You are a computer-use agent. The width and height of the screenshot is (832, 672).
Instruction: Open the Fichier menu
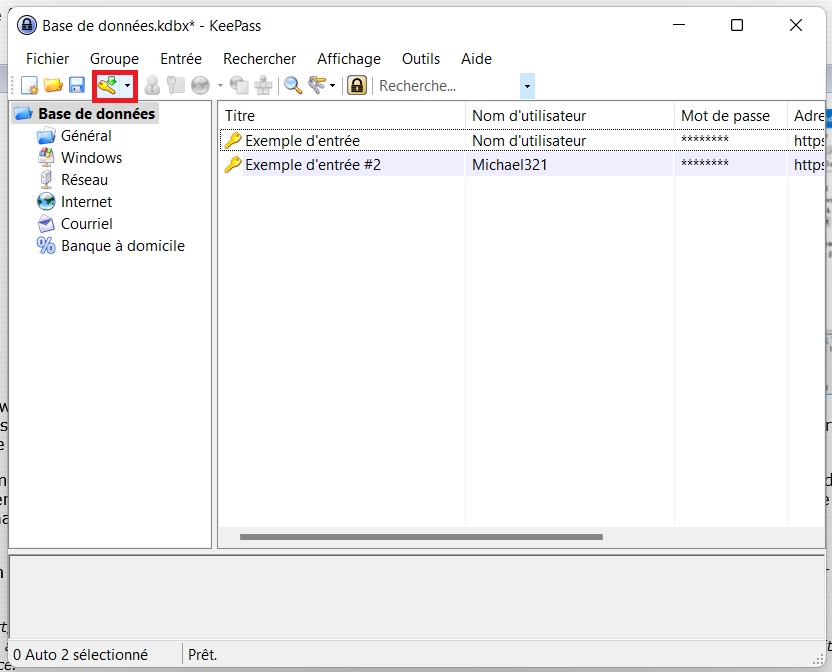tap(47, 59)
